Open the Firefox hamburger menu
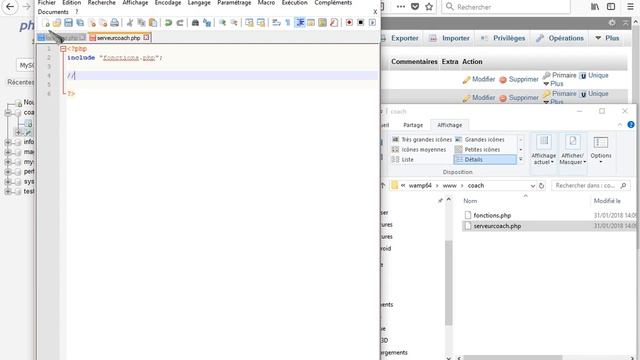The width and height of the screenshot is (640, 360). coord(631,7)
